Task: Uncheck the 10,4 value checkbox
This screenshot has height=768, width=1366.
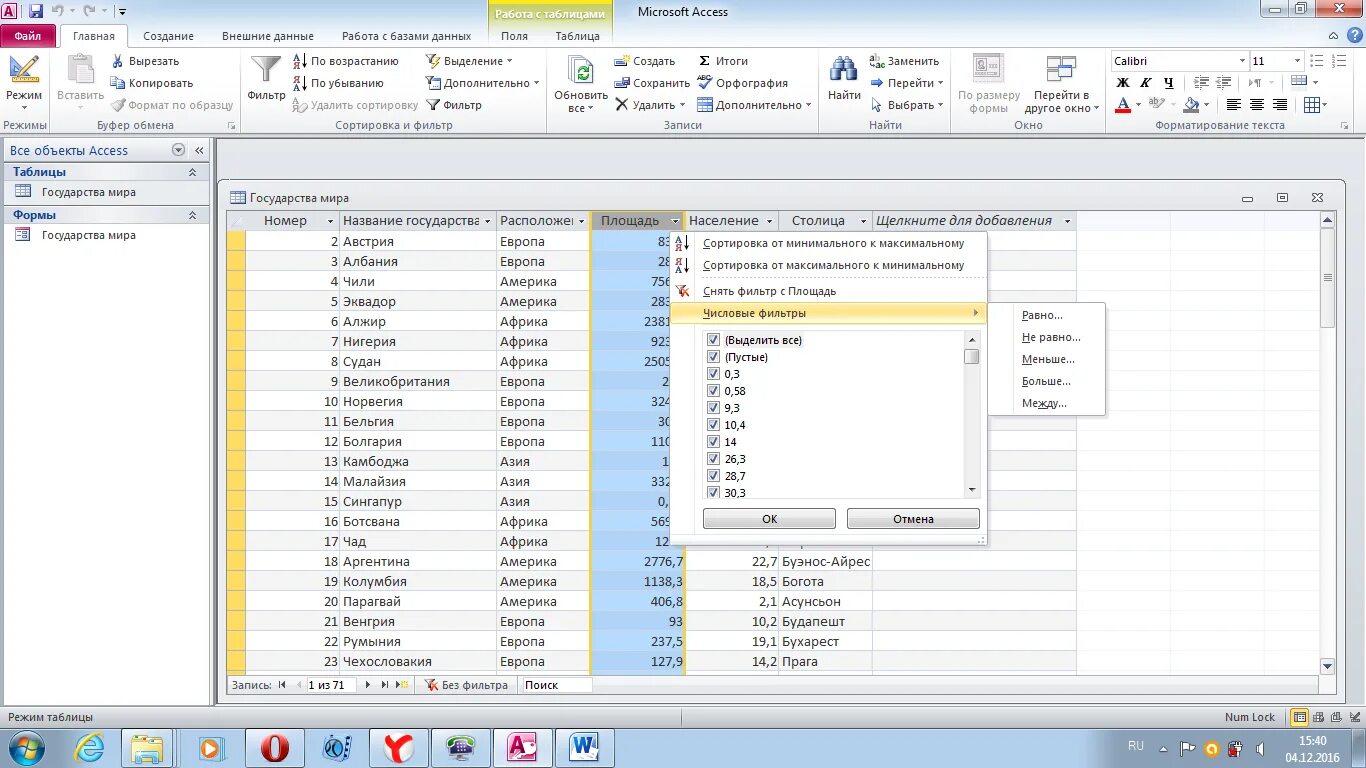Action: [x=713, y=425]
